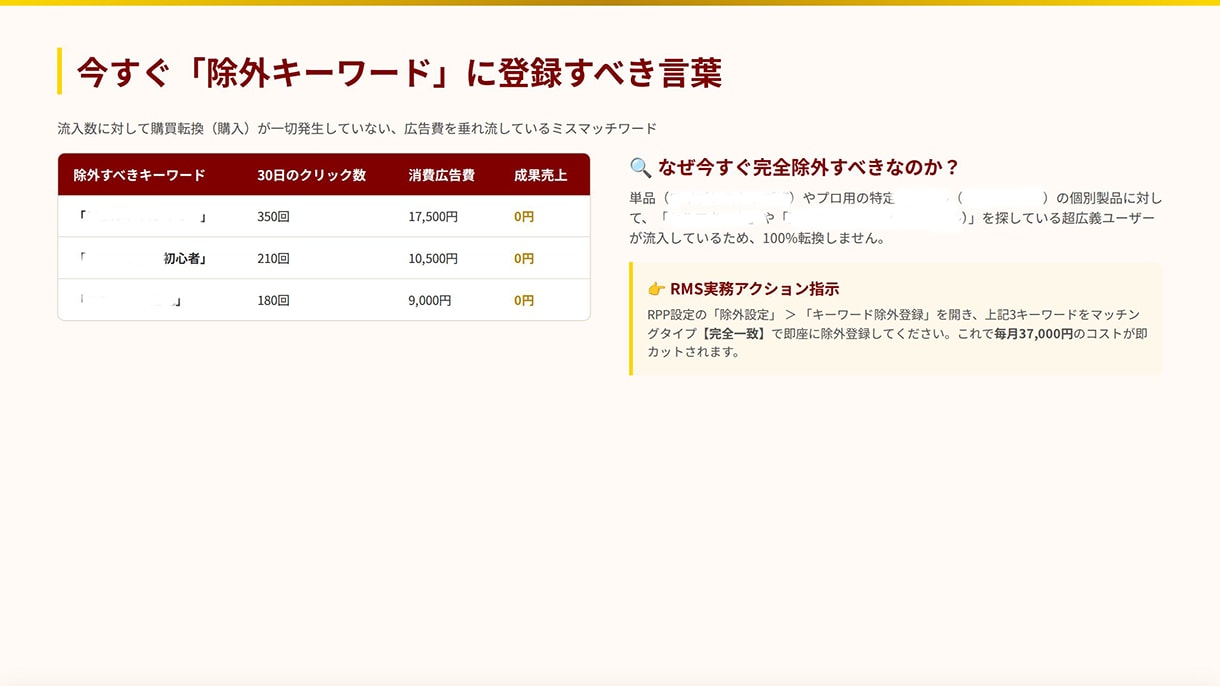1220x686 pixels.
Task: Click the 10,500円 ad cost cell
Action: tap(433, 258)
